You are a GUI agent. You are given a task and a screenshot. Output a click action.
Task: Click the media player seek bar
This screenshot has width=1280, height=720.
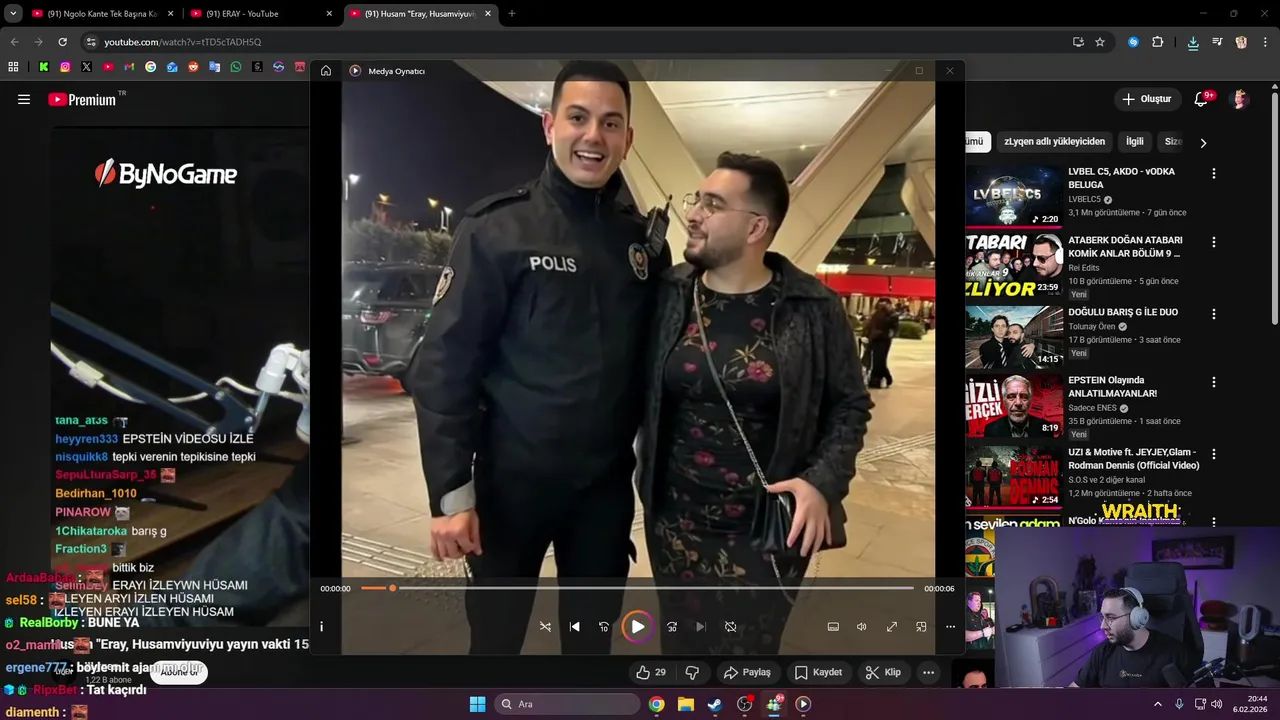click(x=637, y=588)
